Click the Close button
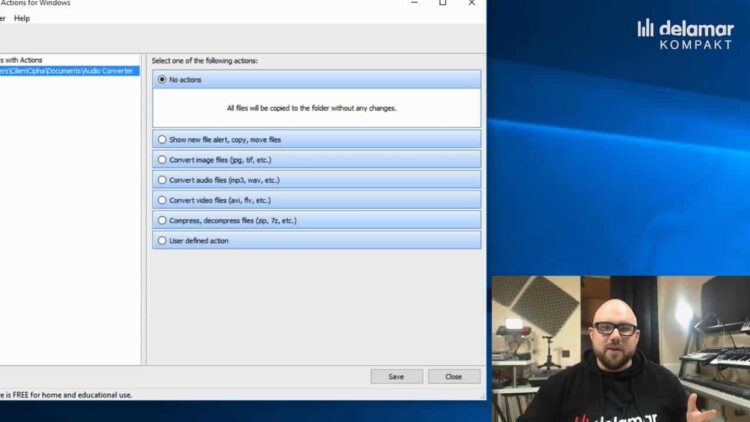Screen dimensions: 750x422 coord(453,377)
